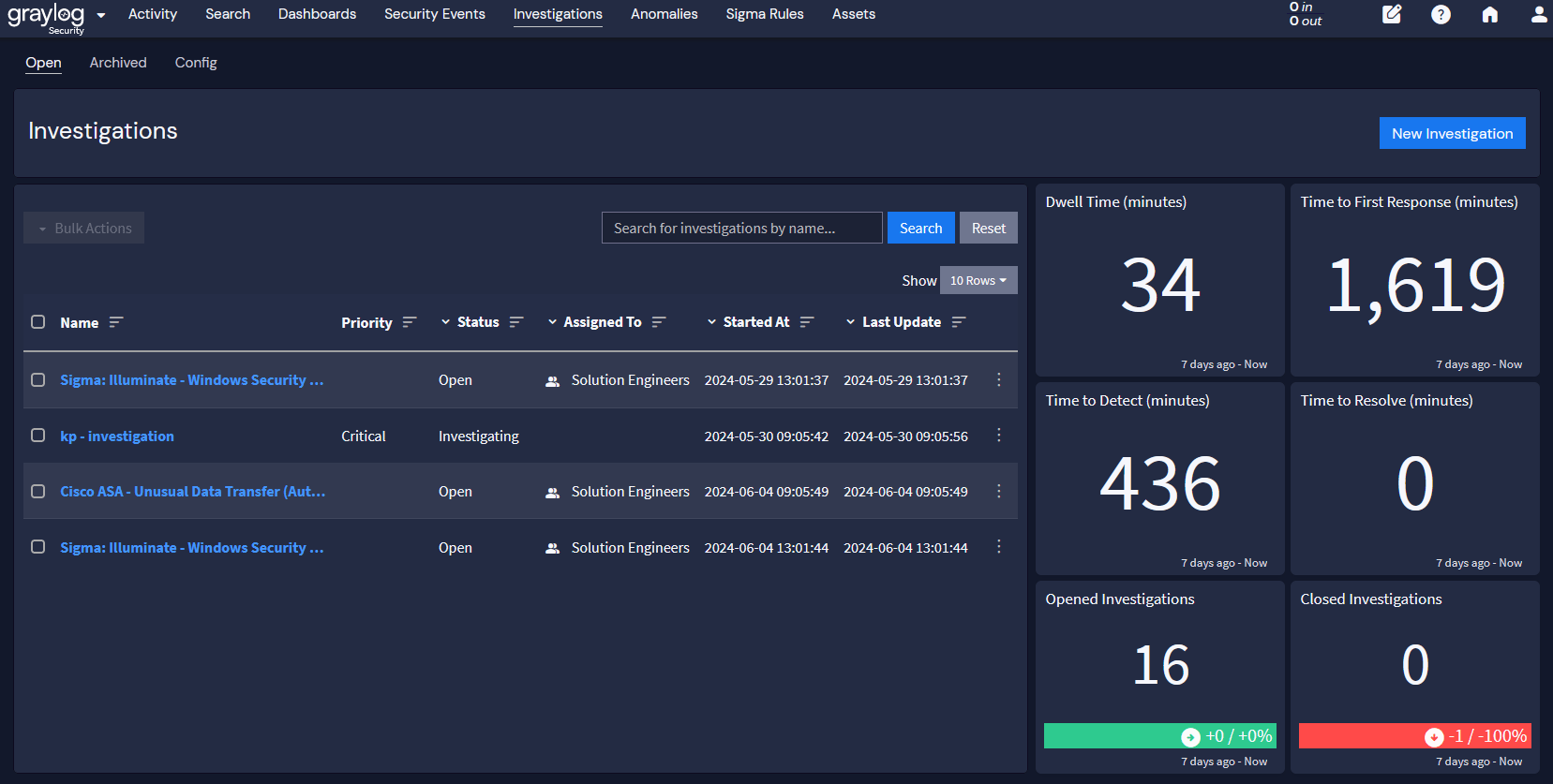Click the help question mark icon
This screenshot has width=1553, height=784.
[1441, 14]
